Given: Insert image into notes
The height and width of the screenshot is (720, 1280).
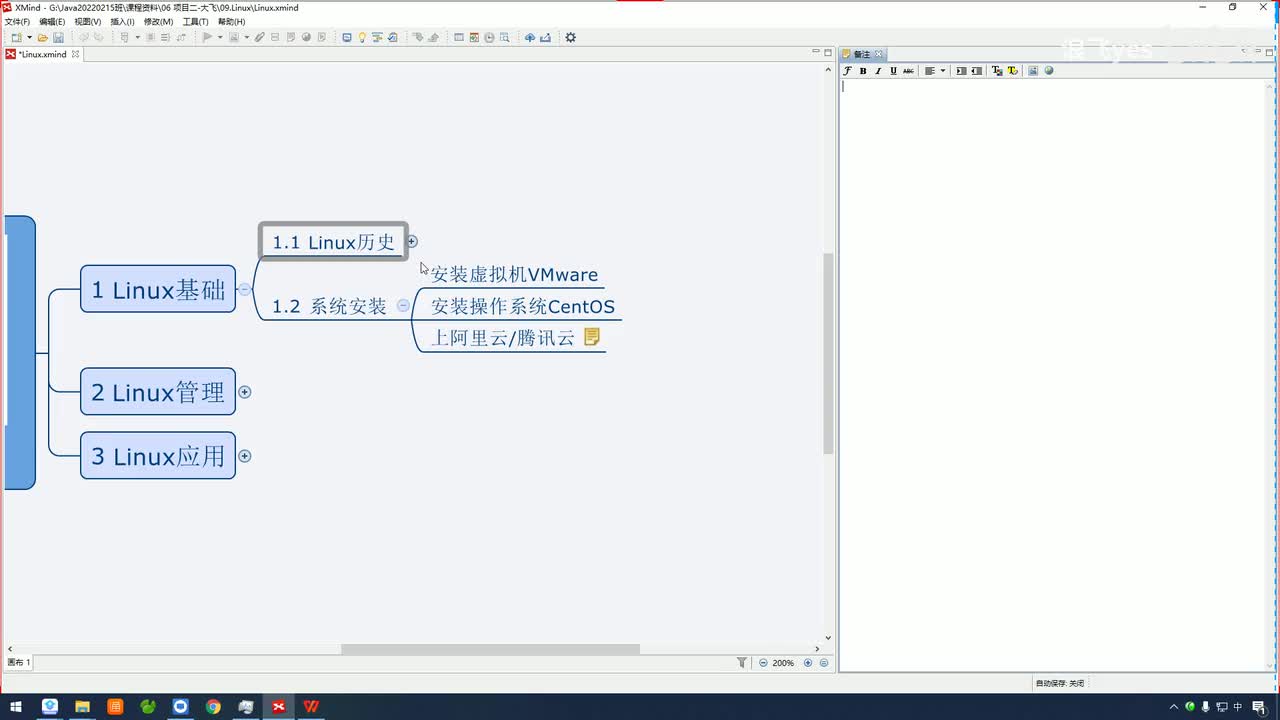Looking at the screenshot, I should pos(1033,71).
